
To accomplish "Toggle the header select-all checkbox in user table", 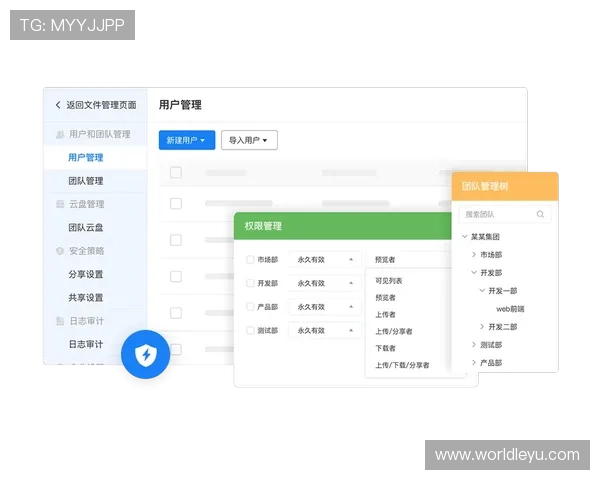I will pyautogui.click(x=176, y=172).
